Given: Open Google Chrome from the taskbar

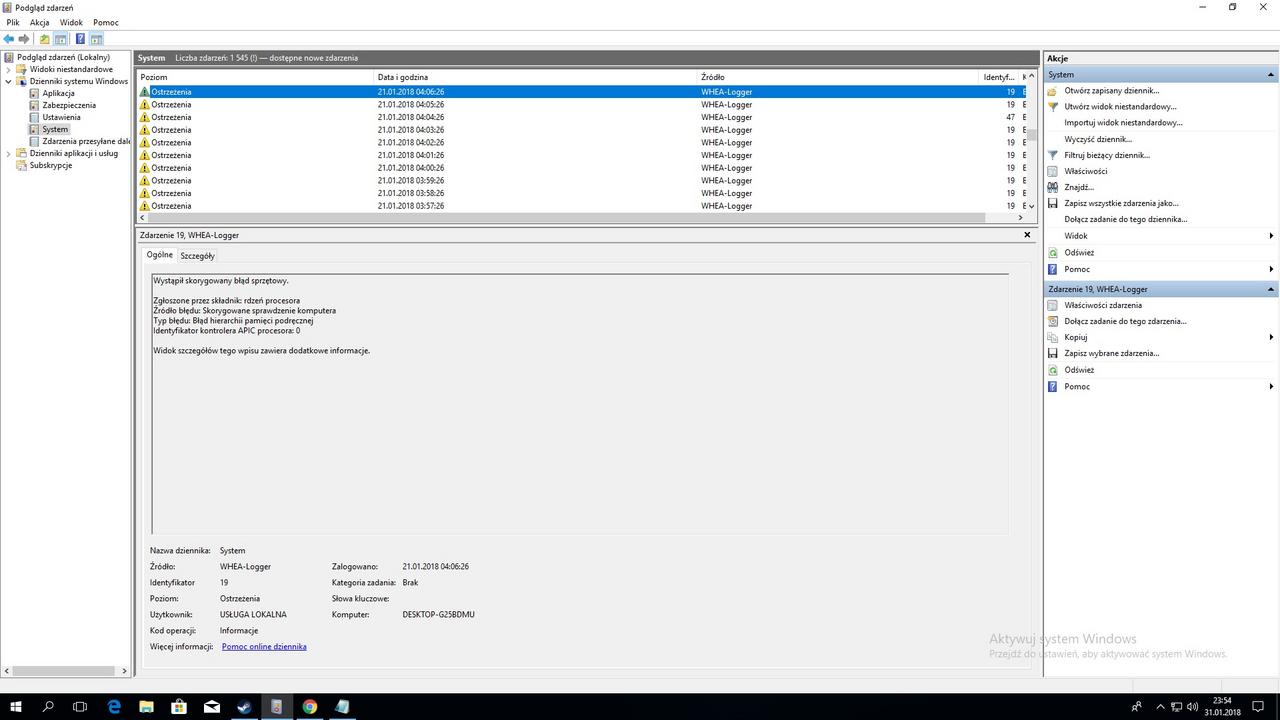Looking at the screenshot, I should tap(310, 707).
